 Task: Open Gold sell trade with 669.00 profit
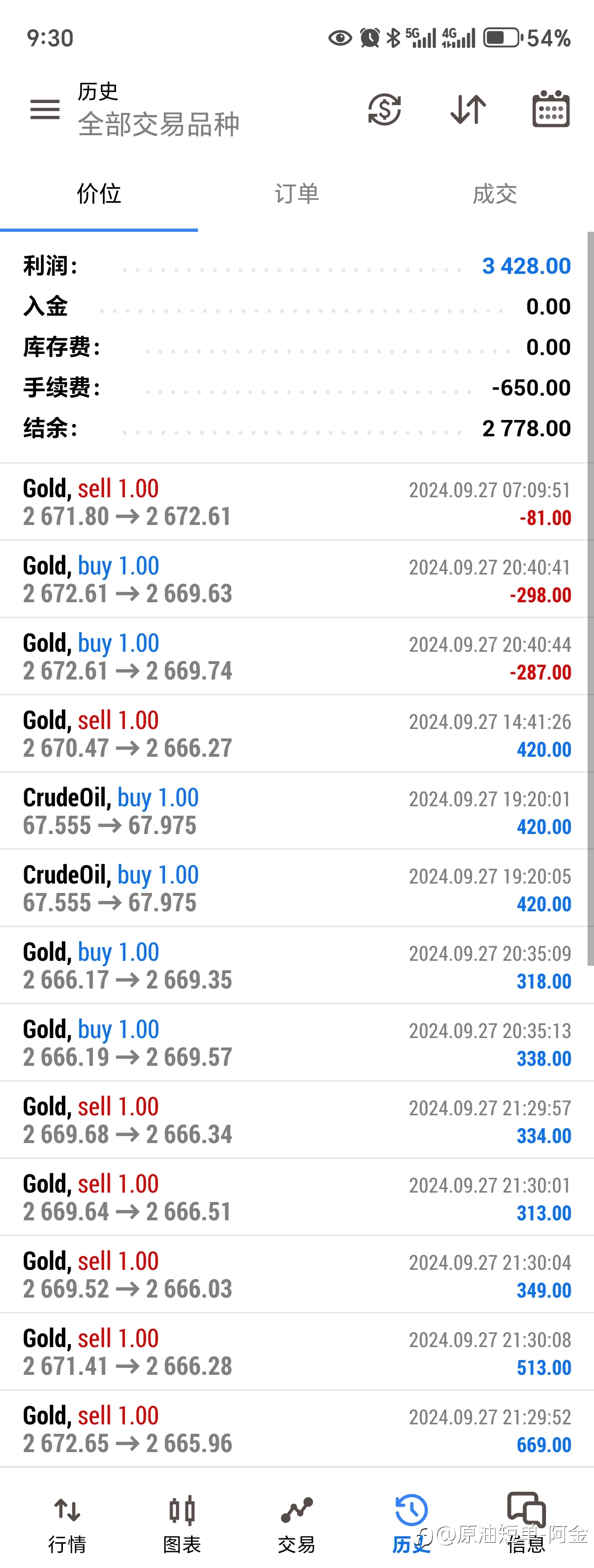click(297, 1429)
